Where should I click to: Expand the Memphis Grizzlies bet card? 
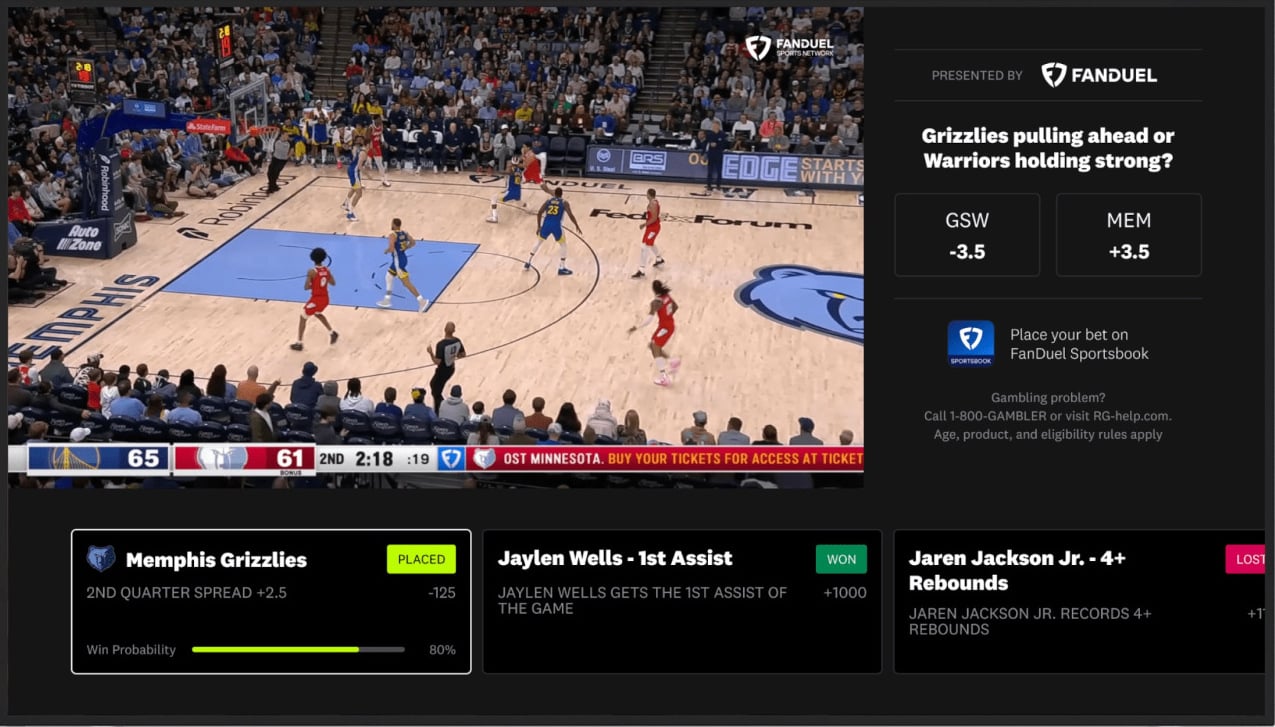click(x=270, y=600)
